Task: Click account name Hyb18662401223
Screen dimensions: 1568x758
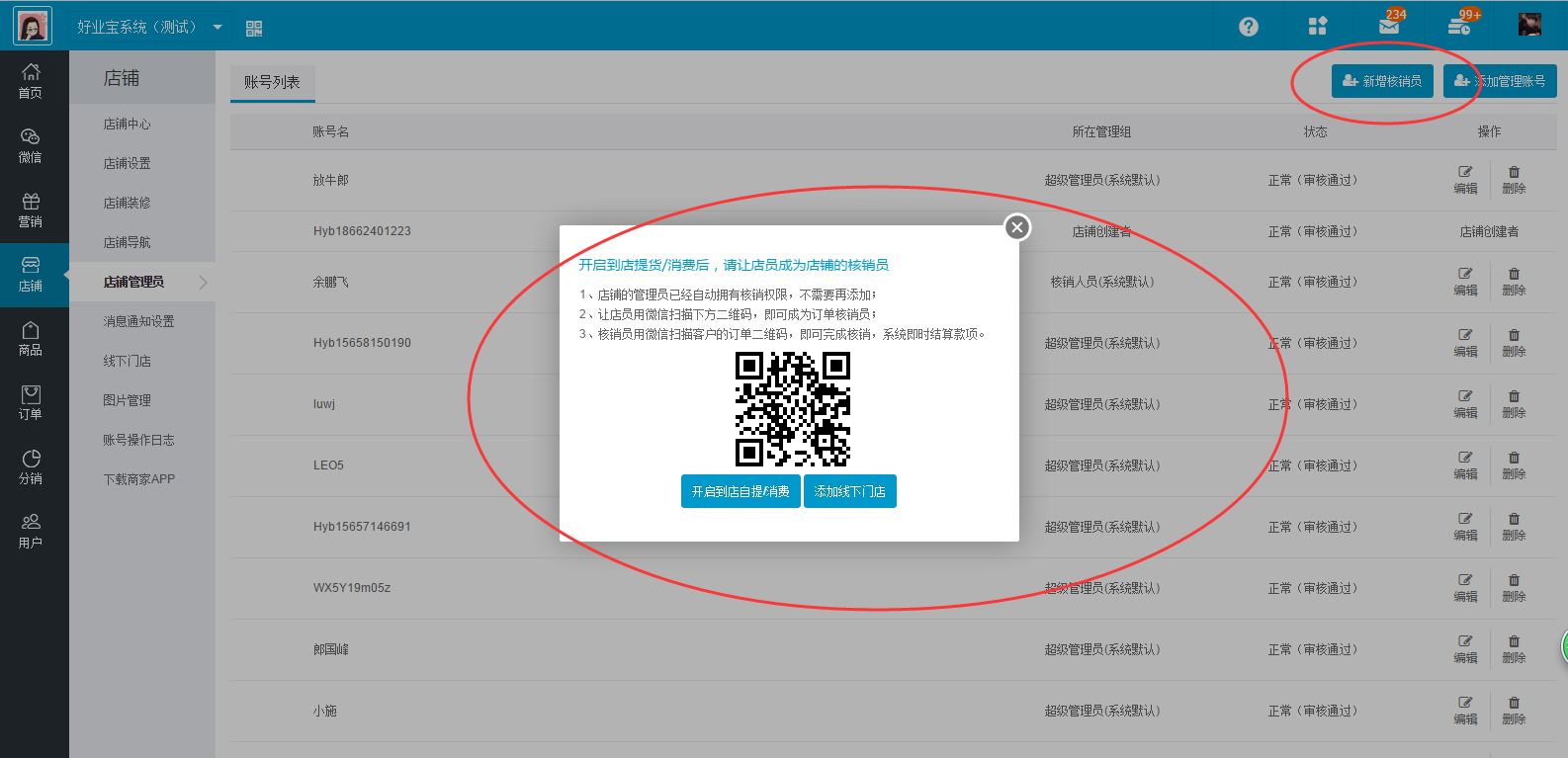Action: click(362, 231)
